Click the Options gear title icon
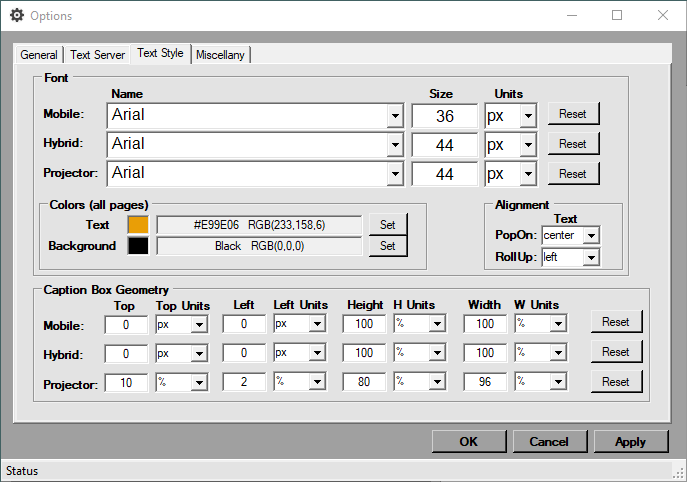The image size is (687, 482). 17,15
